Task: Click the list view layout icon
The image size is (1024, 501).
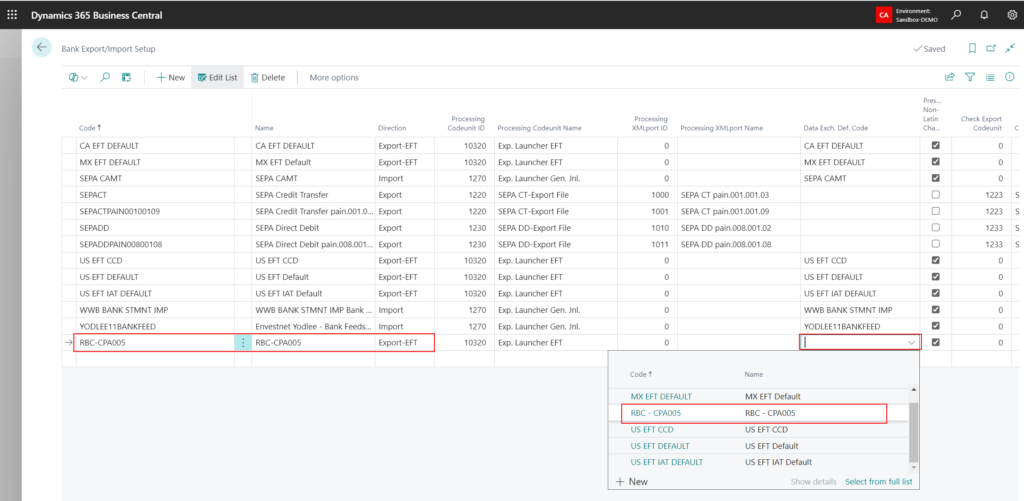Action: pos(990,77)
